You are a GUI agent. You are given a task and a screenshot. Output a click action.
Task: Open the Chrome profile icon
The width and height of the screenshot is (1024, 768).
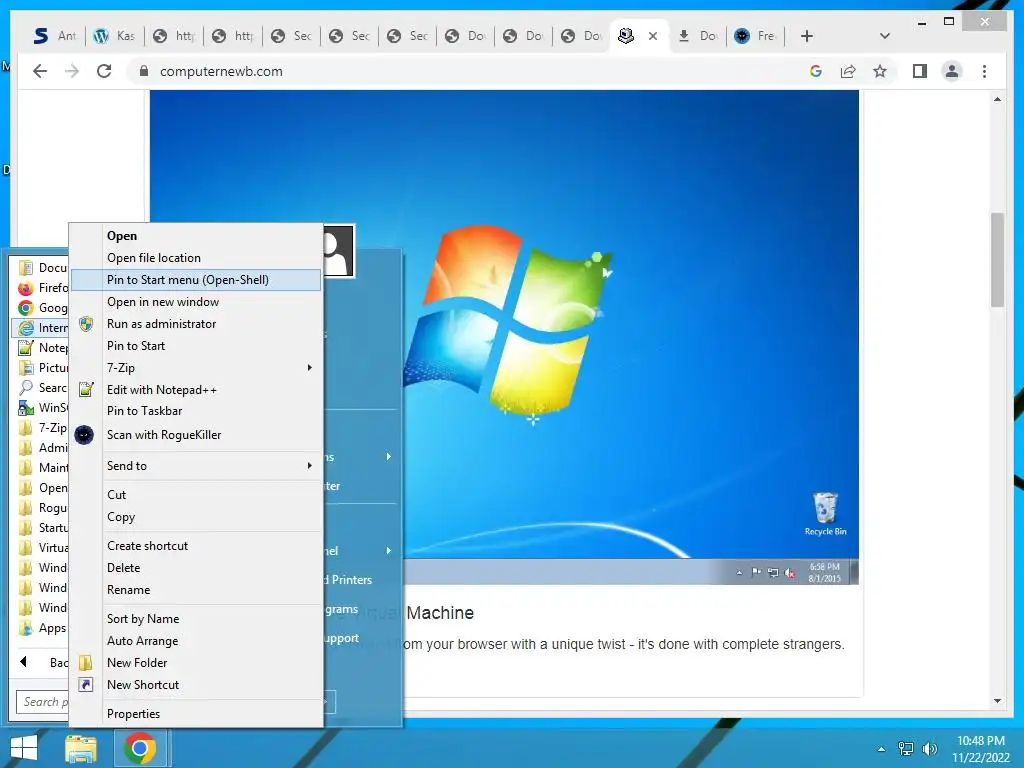[952, 71]
